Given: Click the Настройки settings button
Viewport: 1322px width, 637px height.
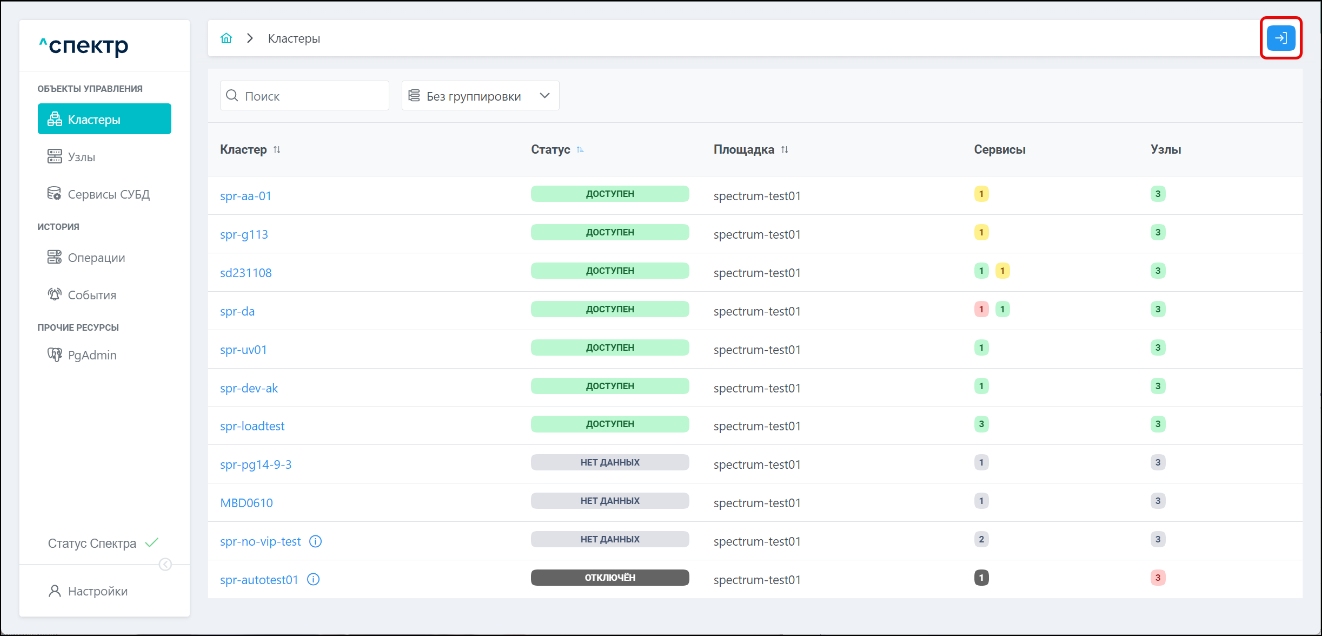Looking at the screenshot, I should coord(97,591).
